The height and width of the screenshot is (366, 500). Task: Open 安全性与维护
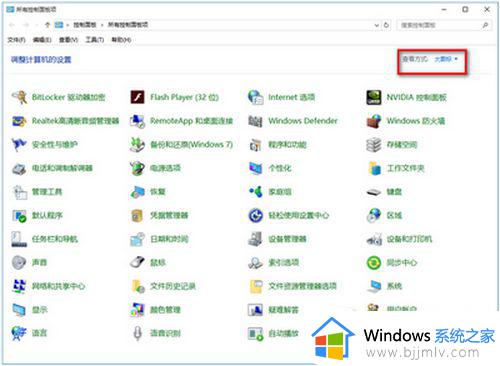(44, 145)
